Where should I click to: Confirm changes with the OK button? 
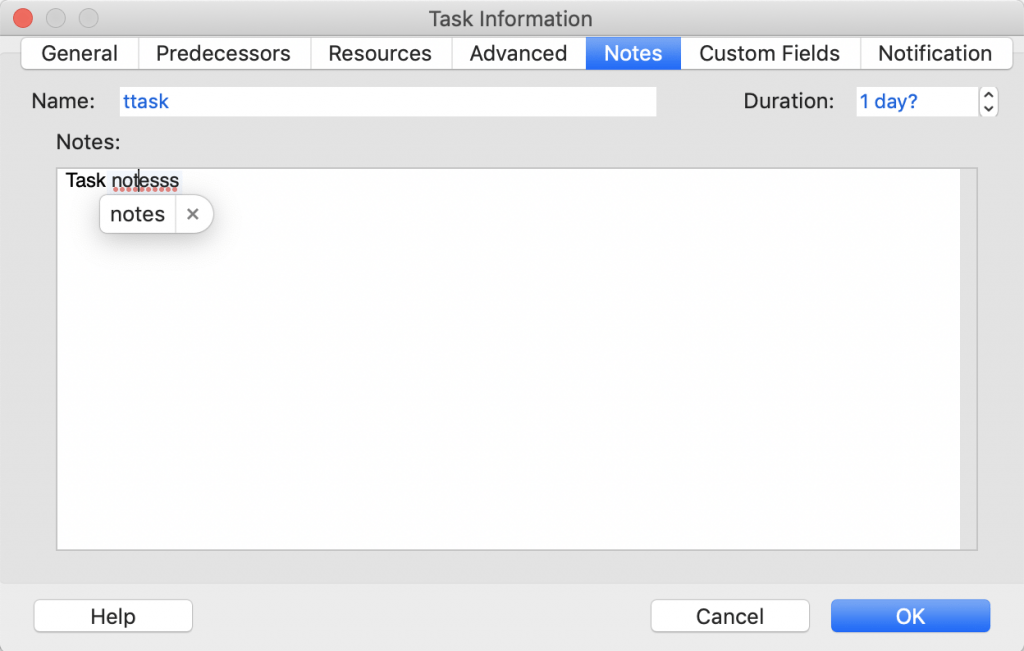pos(909,615)
